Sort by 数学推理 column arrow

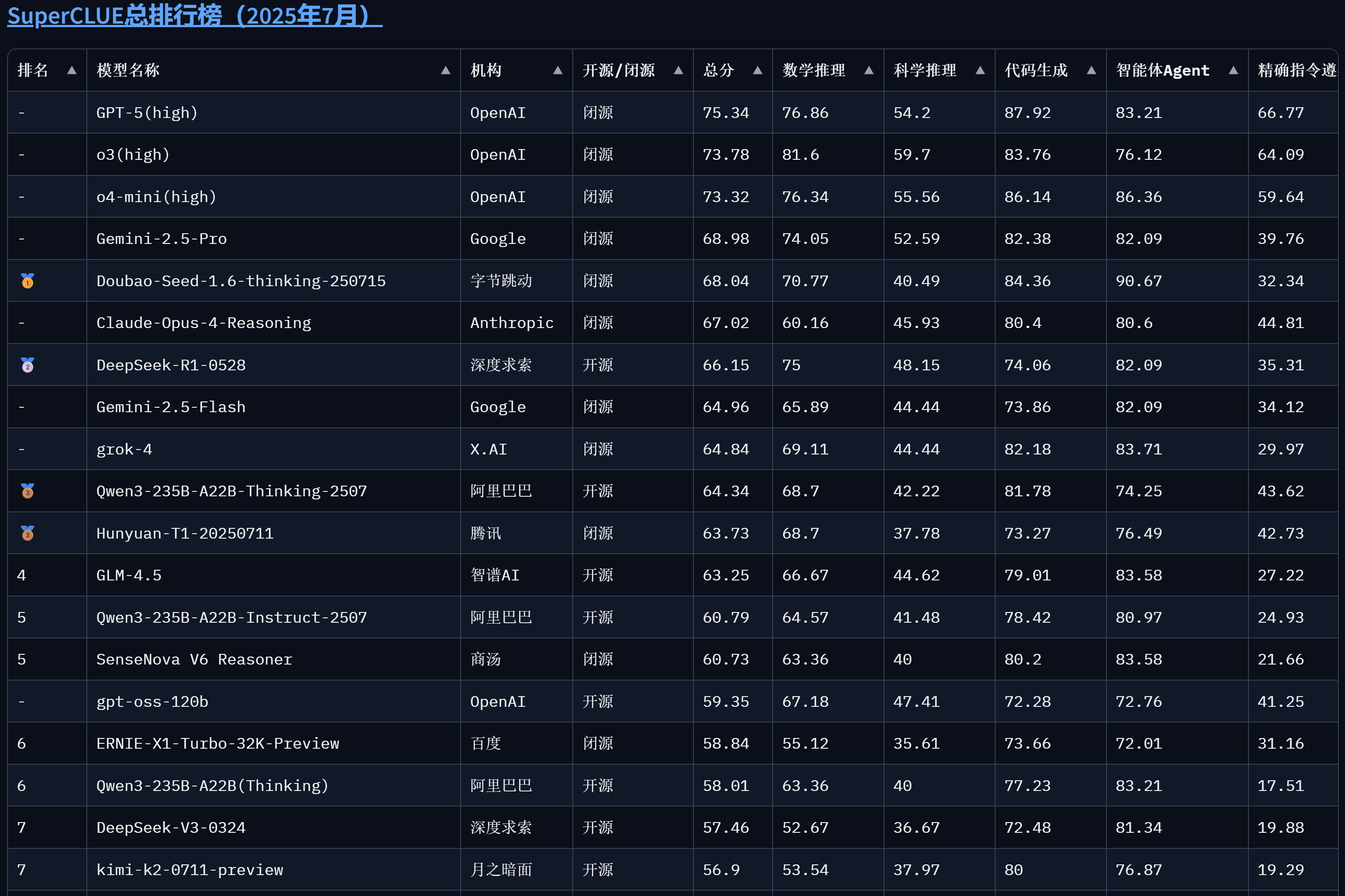click(868, 70)
